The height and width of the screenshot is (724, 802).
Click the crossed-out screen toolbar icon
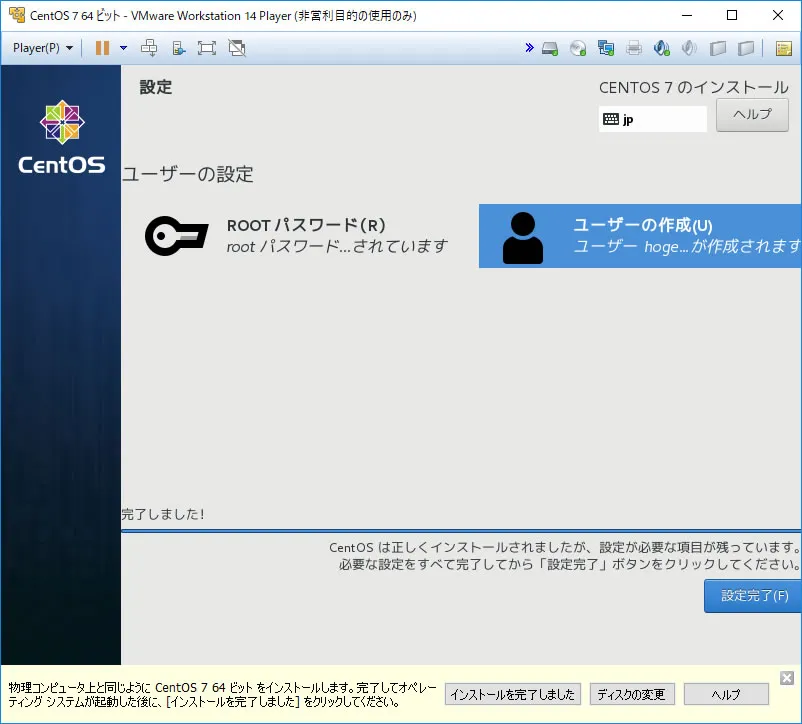[x=237, y=48]
